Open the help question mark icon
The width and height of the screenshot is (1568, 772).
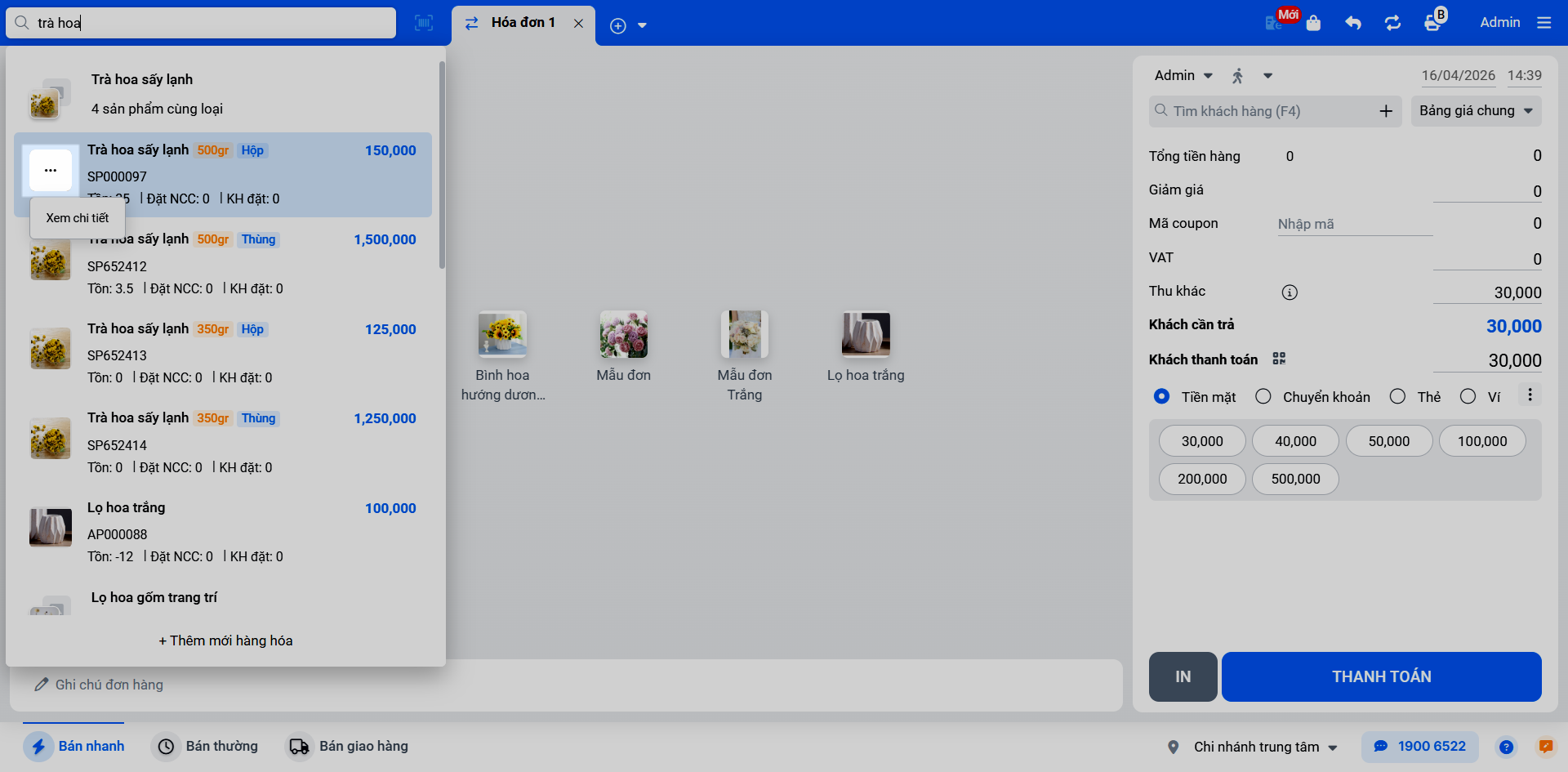tap(1506, 747)
